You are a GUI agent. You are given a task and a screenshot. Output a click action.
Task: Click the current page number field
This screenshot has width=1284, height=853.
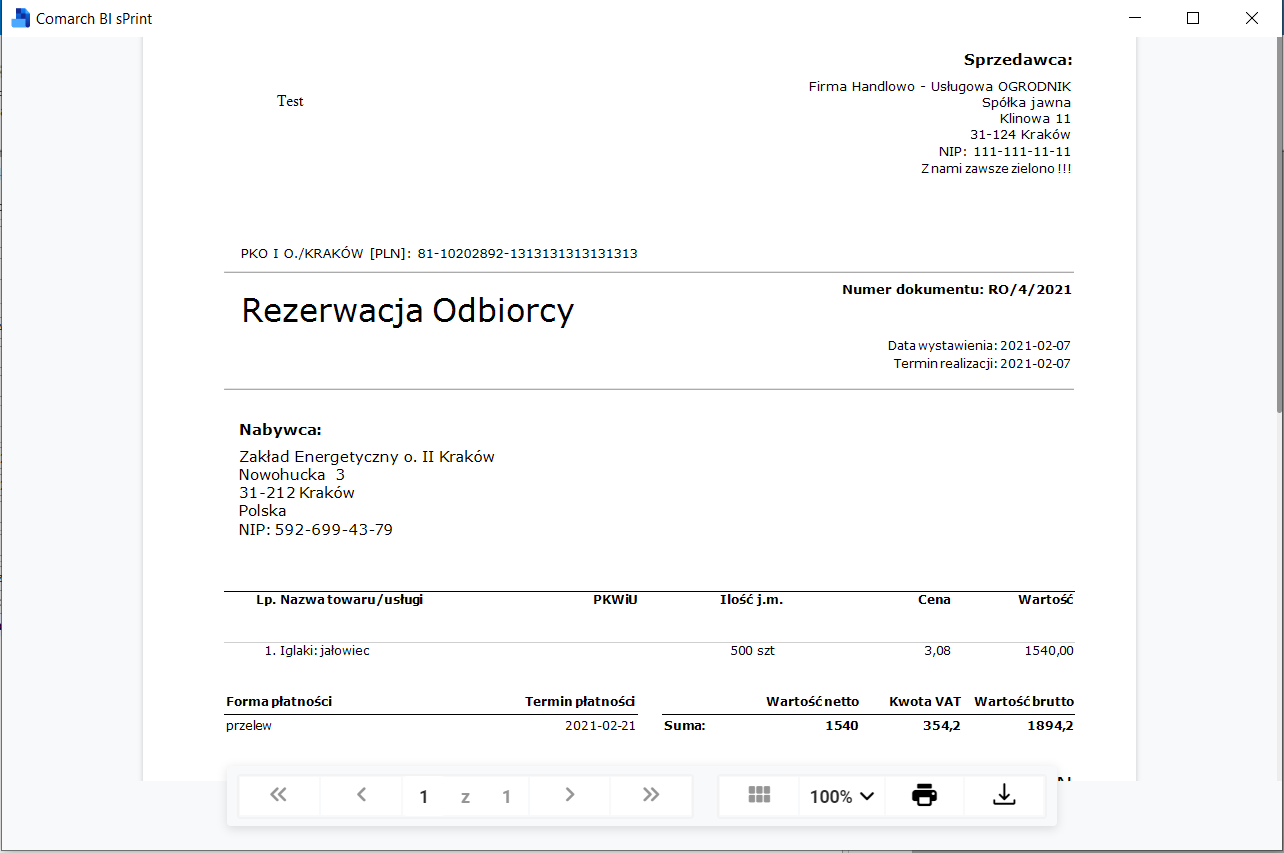coord(424,797)
